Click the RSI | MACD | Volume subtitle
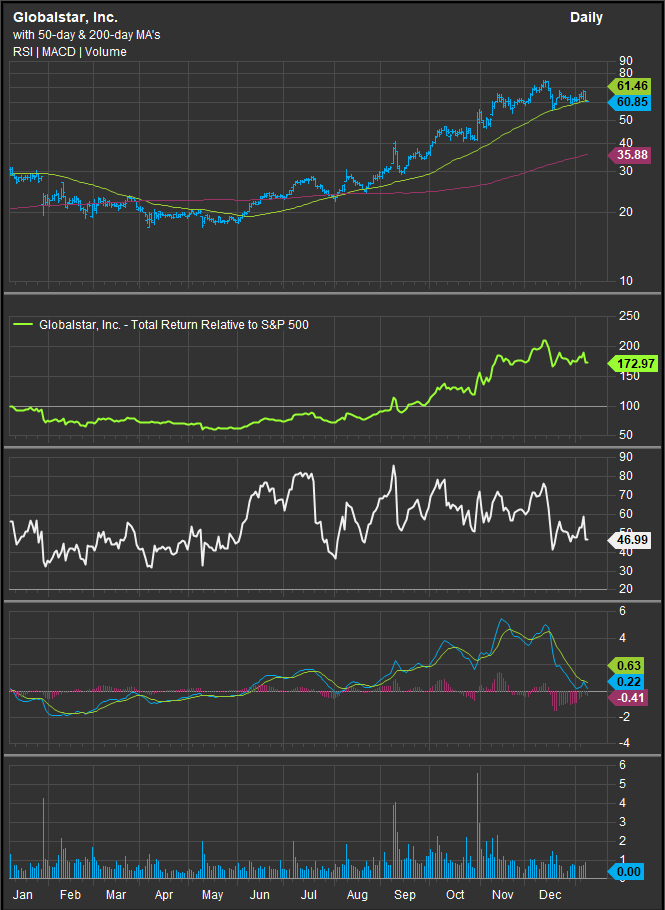665x910 pixels. pos(70,52)
